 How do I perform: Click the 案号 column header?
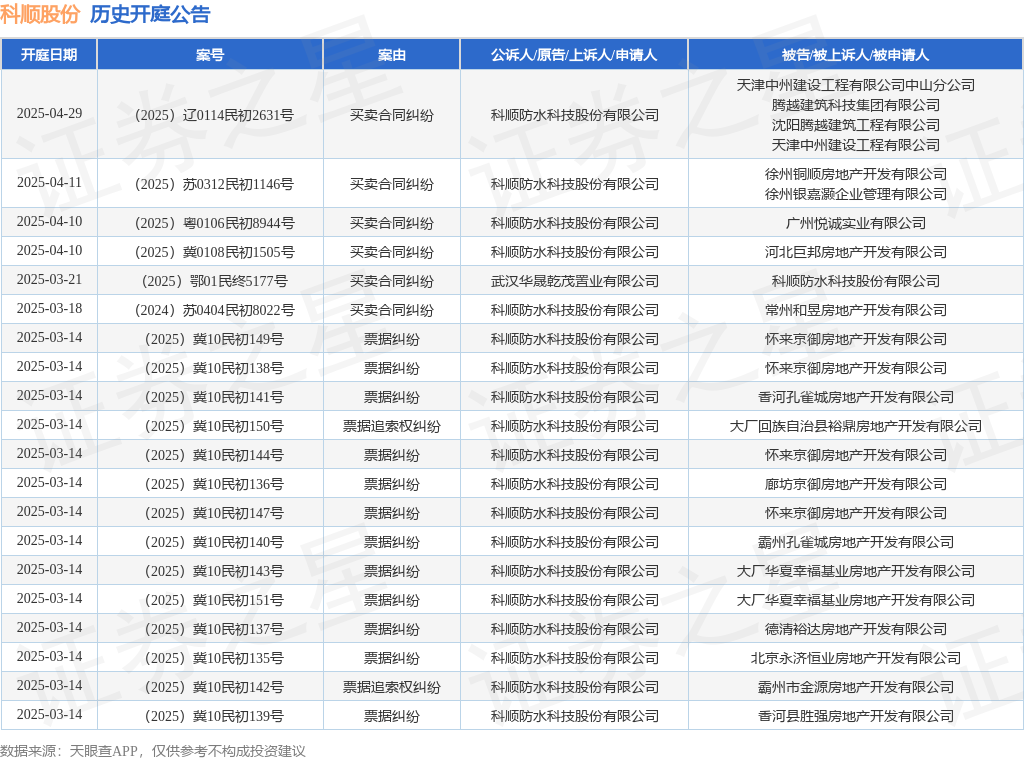210,55
